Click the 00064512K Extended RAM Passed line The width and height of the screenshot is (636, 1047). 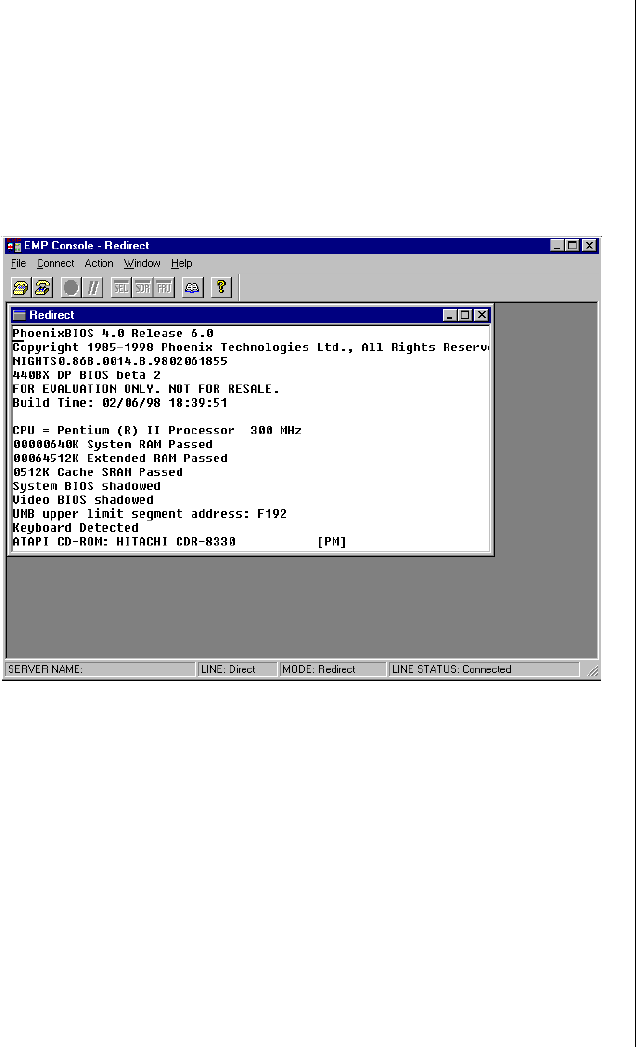point(120,458)
